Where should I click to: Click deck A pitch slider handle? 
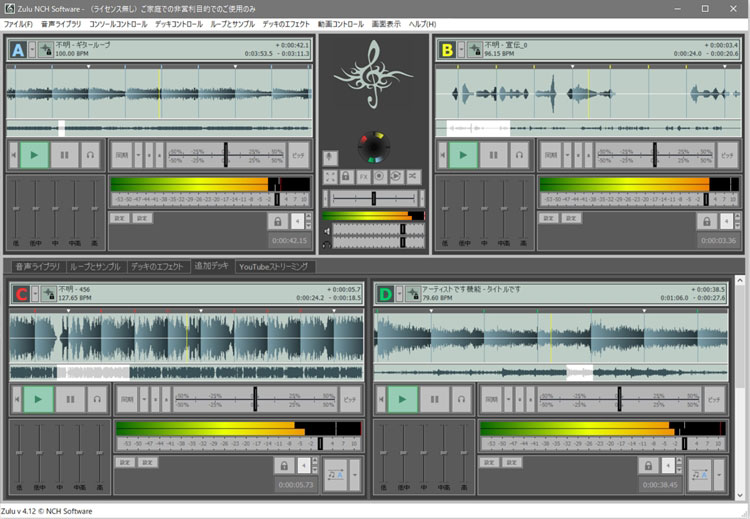coord(226,155)
